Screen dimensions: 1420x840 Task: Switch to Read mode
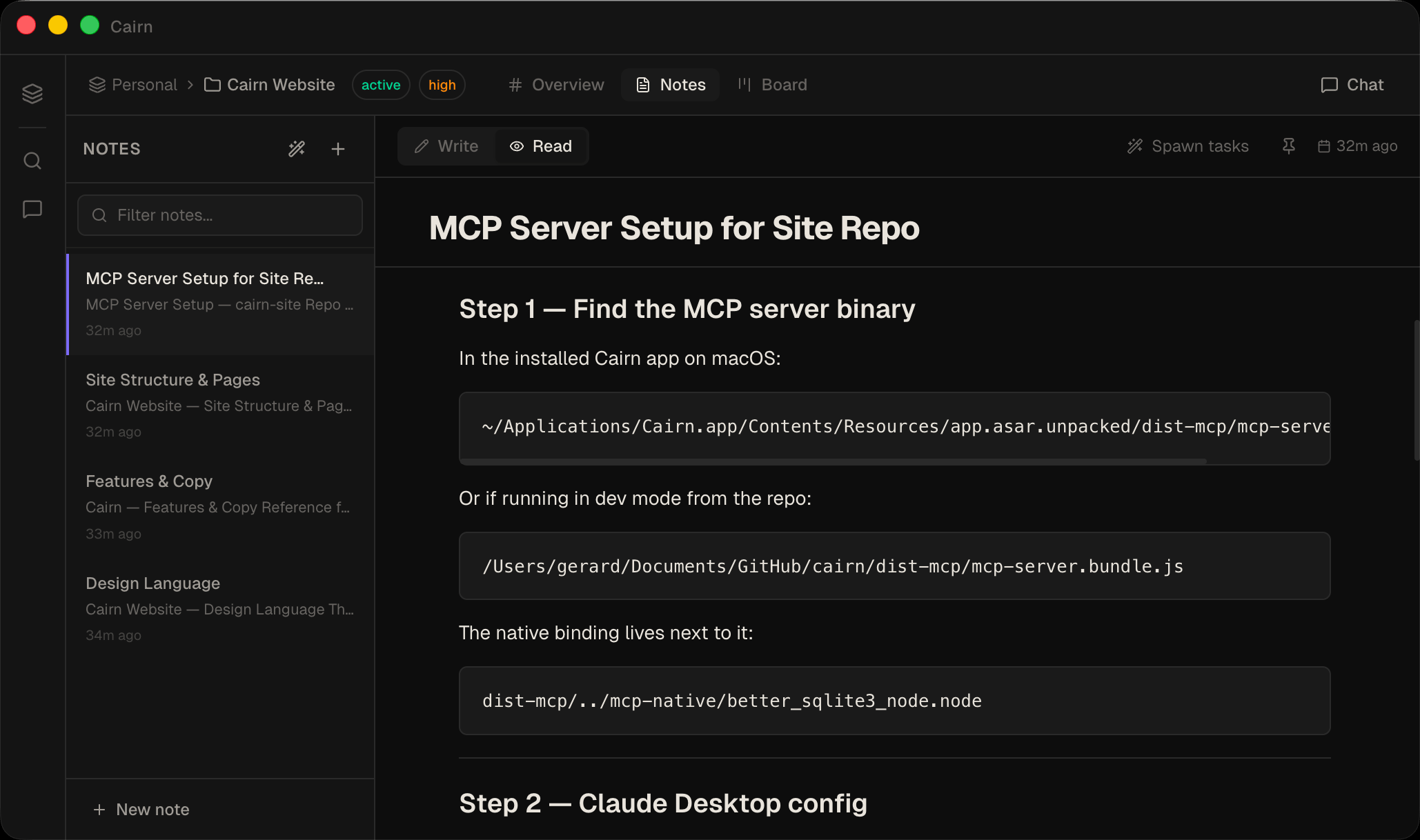coord(541,146)
